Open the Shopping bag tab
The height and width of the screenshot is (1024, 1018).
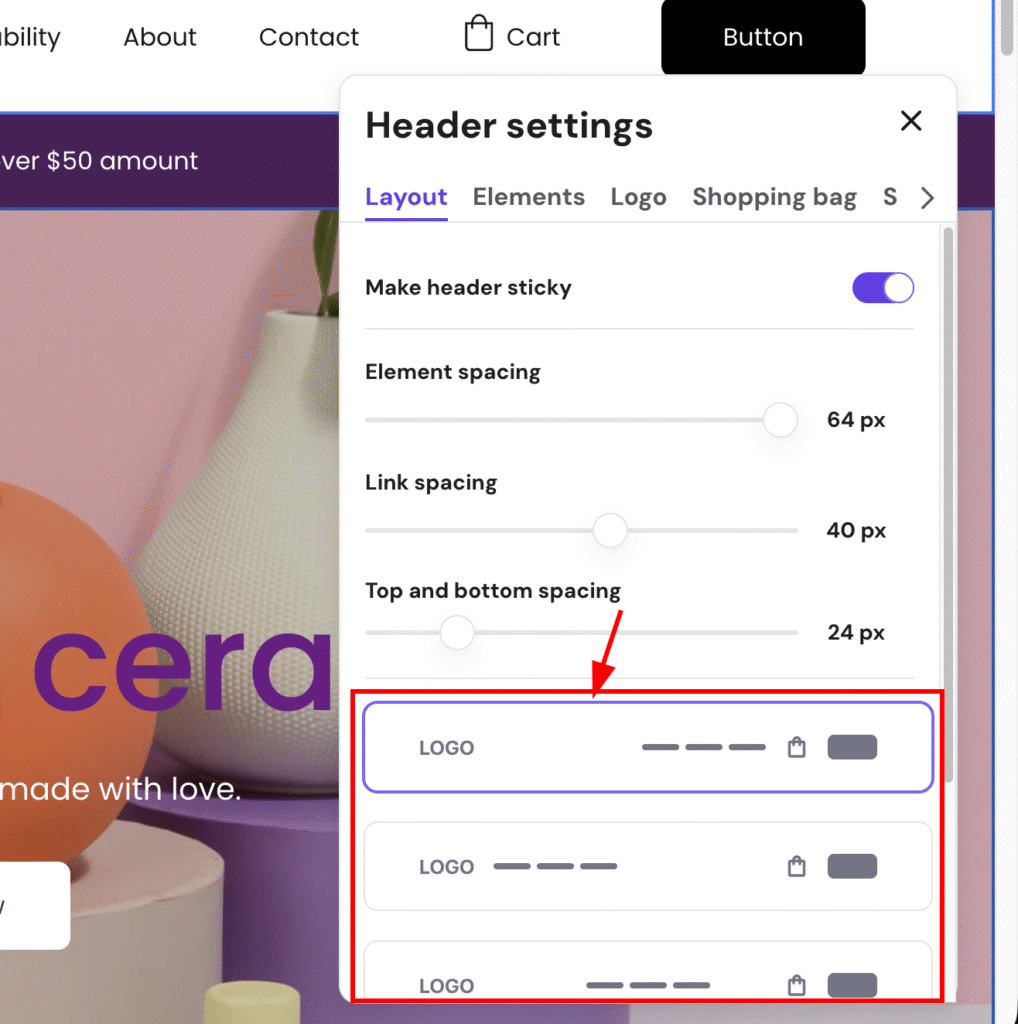point(774,197)
